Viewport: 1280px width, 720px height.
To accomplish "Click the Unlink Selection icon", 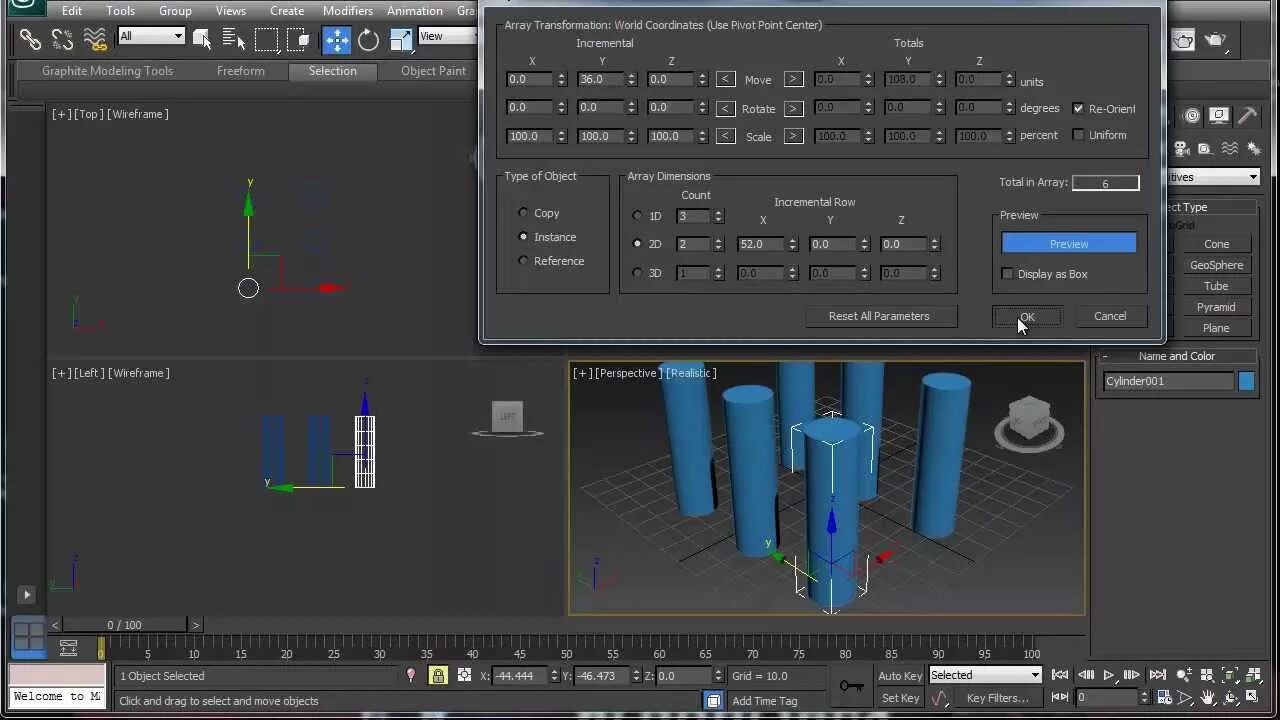I will click(x=62, y=40).
